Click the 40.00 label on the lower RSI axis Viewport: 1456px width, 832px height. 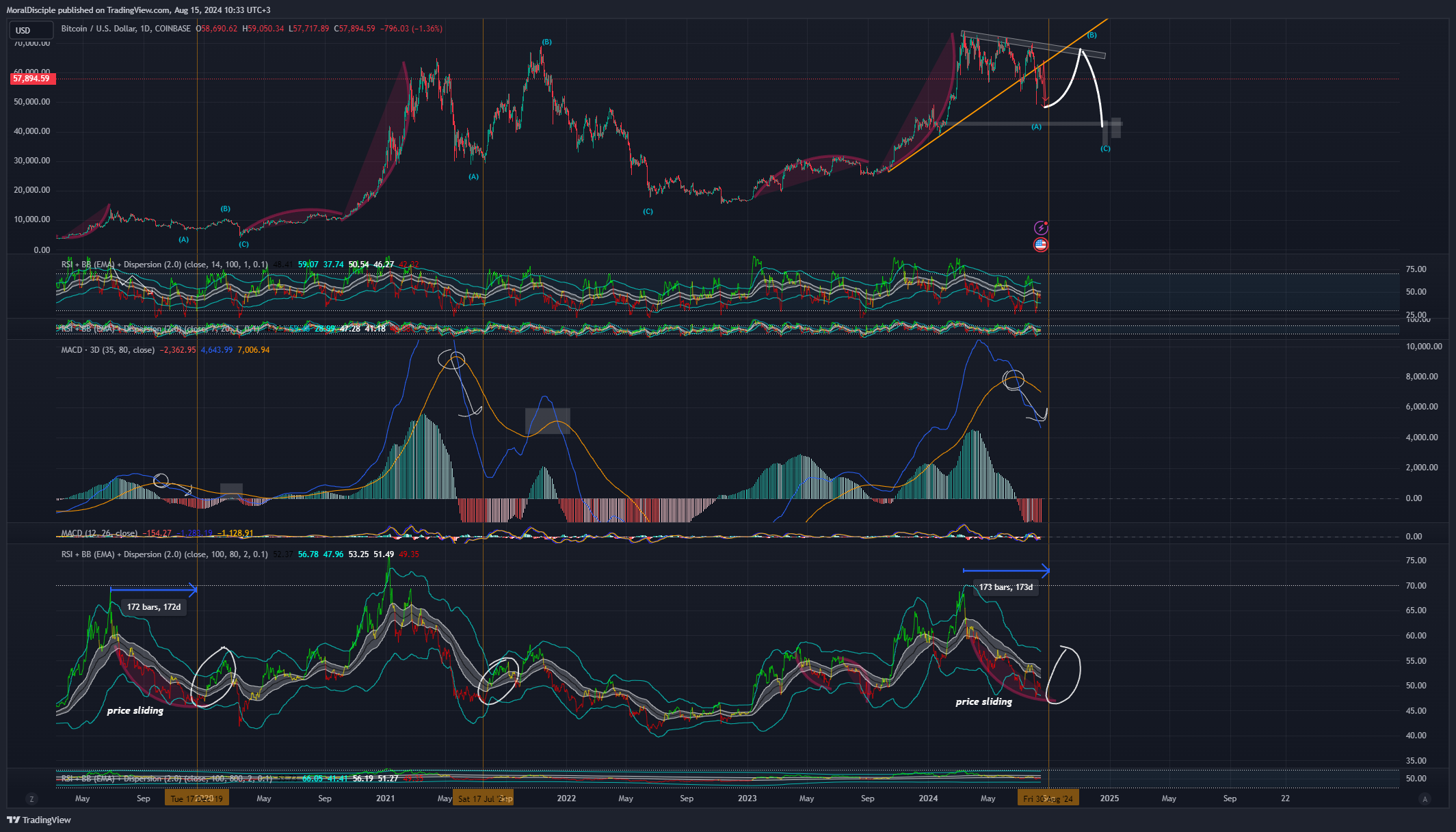click(1416, 736)
